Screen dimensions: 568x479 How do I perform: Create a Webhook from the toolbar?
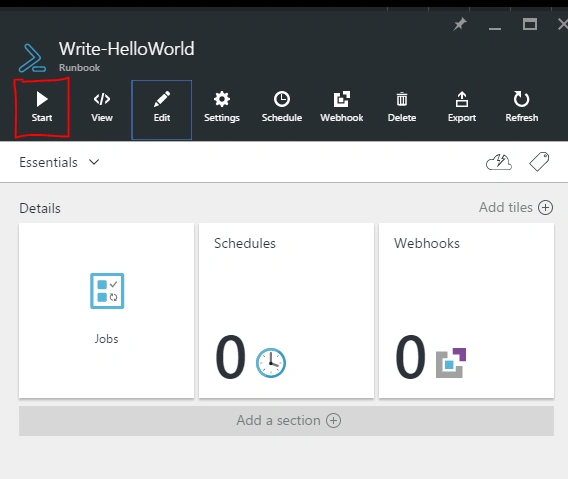(342, 108)
